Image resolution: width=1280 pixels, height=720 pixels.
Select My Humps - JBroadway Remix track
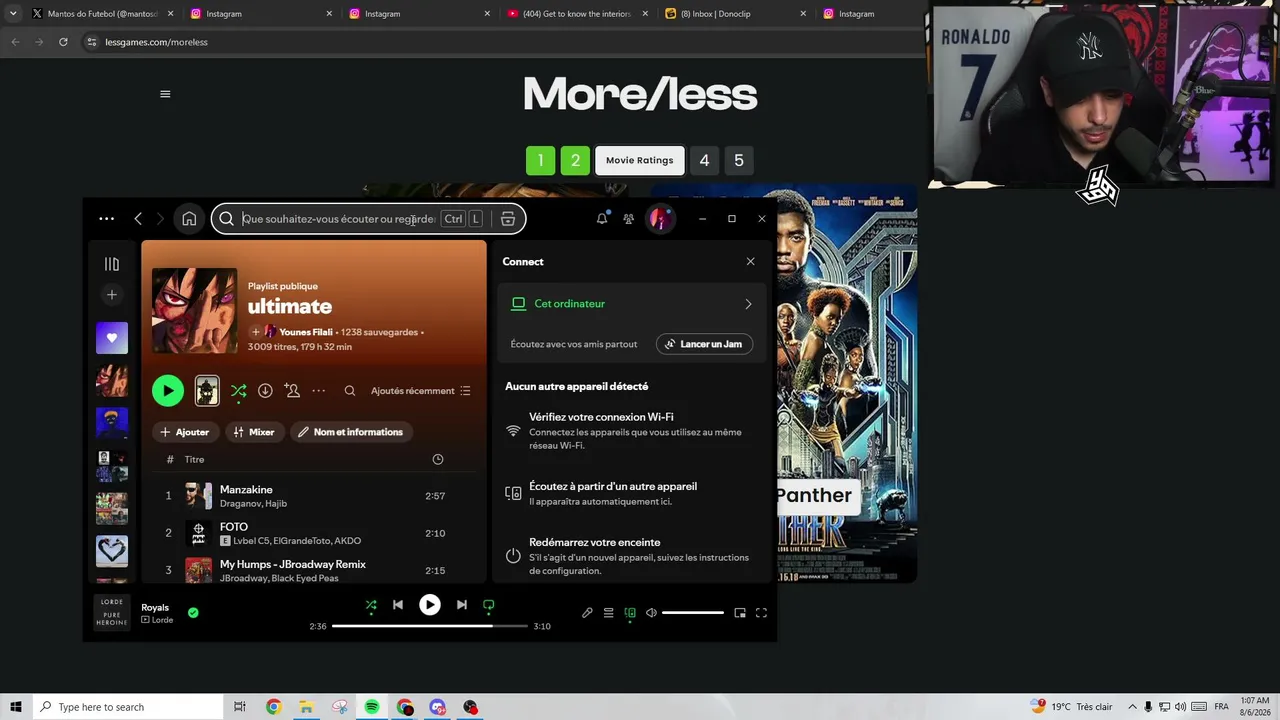293,564
